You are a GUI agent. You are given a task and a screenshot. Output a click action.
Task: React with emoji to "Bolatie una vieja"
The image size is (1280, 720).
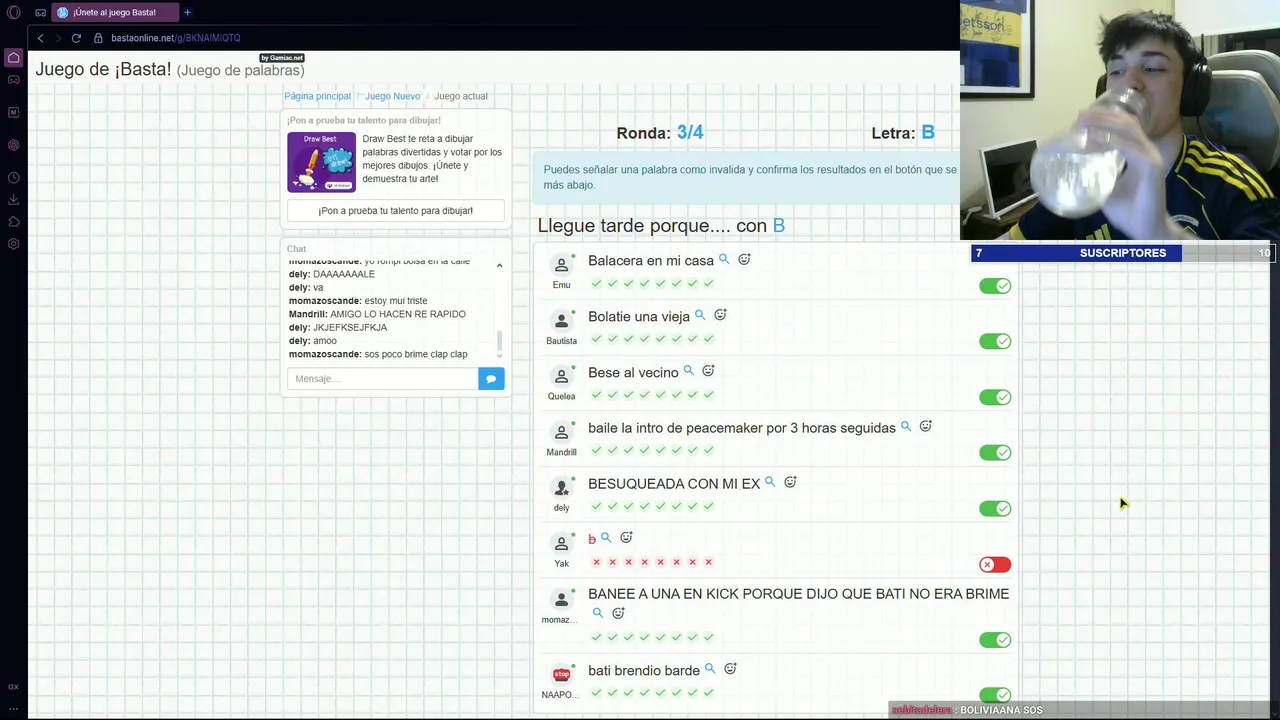click(720, 315)
